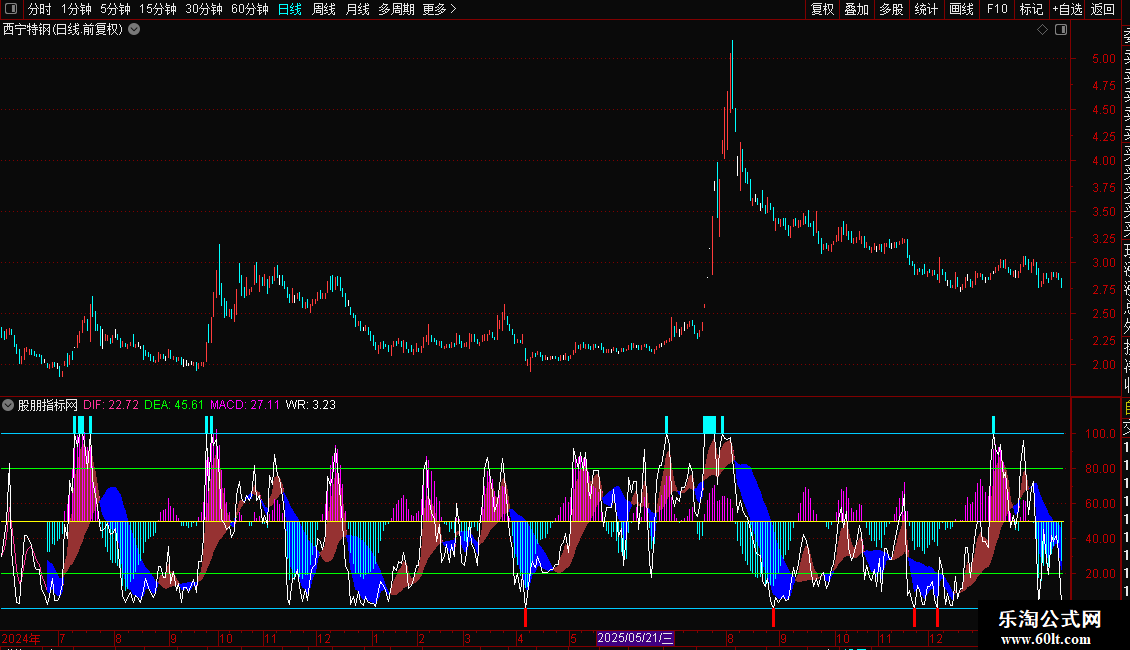Add stock via +自选 button
Screen dimensions: 1130x650
1067,9
